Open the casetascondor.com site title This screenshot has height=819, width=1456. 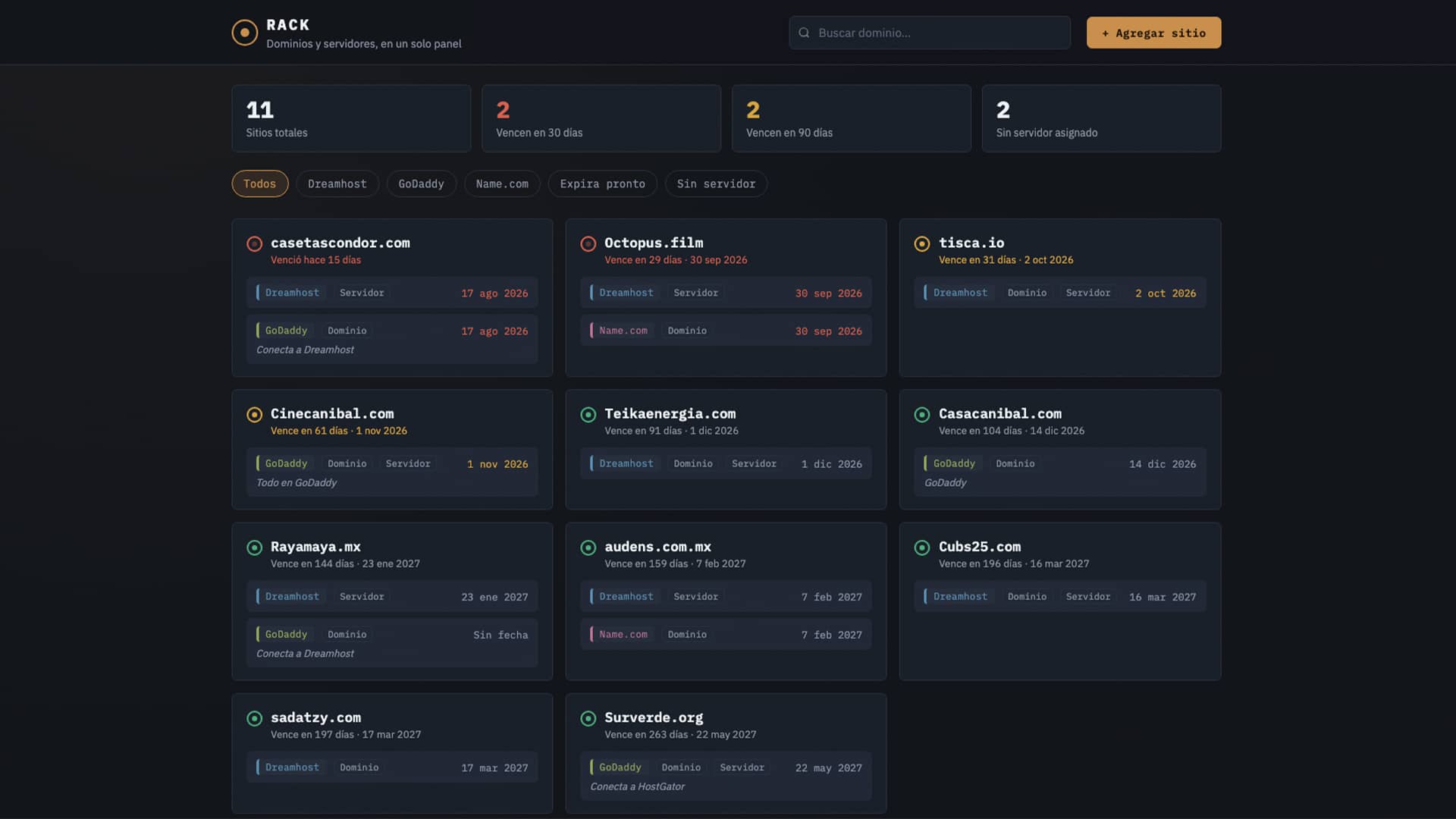click(340, 243)
